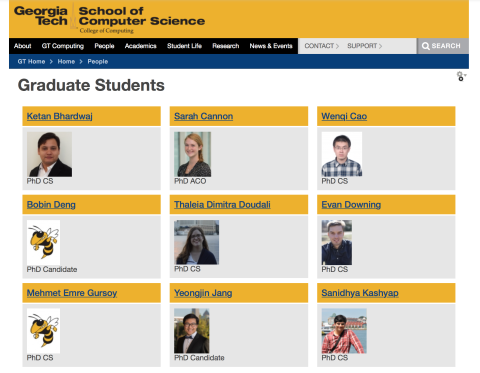Open the gear settings icon near title

pos(460,76)
